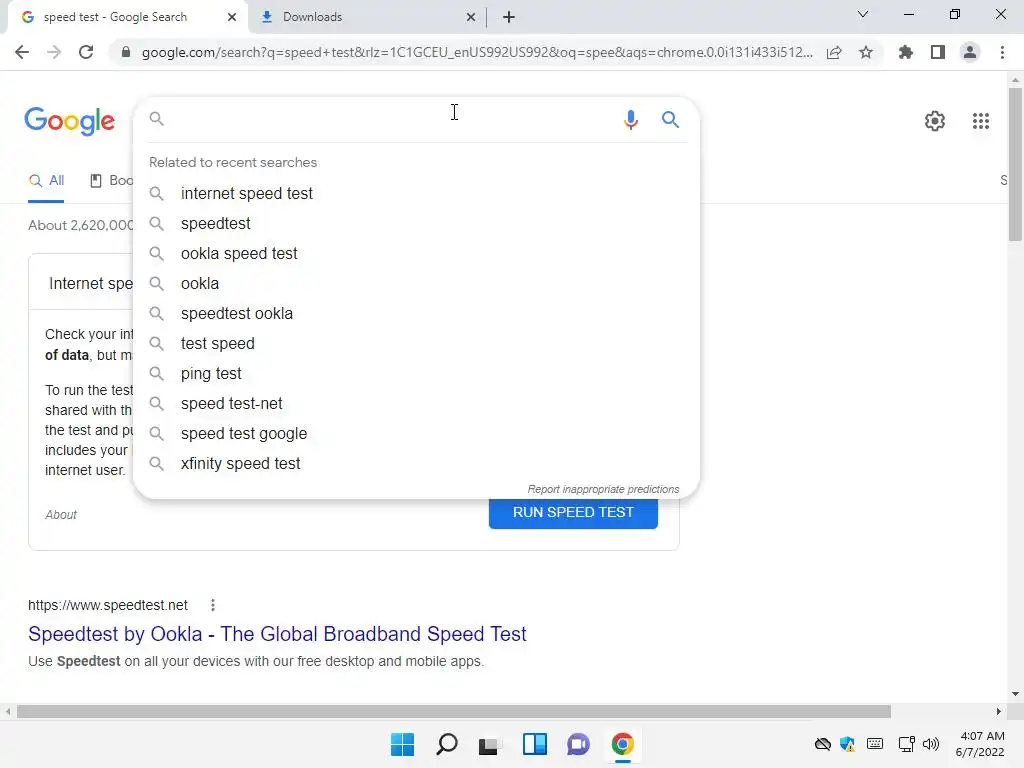Open Windows taskbar search
The height and width of the screenshot is (768, 1024).
[x=447, y=744]
